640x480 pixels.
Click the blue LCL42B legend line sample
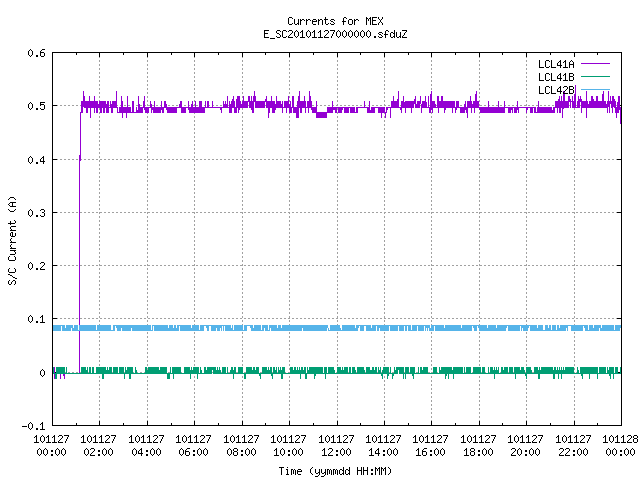[x=595, y=90]
